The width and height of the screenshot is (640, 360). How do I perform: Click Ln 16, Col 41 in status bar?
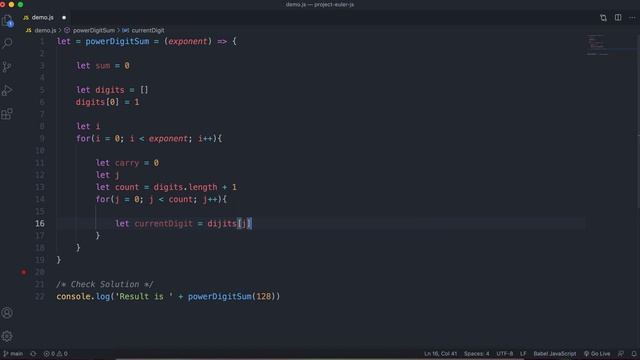click(440, 353)
